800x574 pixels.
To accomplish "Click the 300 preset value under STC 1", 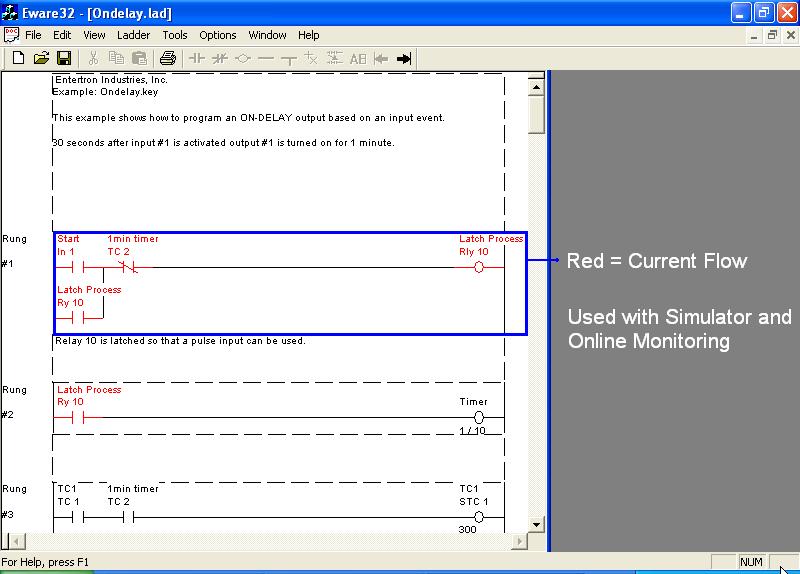I will coord(467,529).
